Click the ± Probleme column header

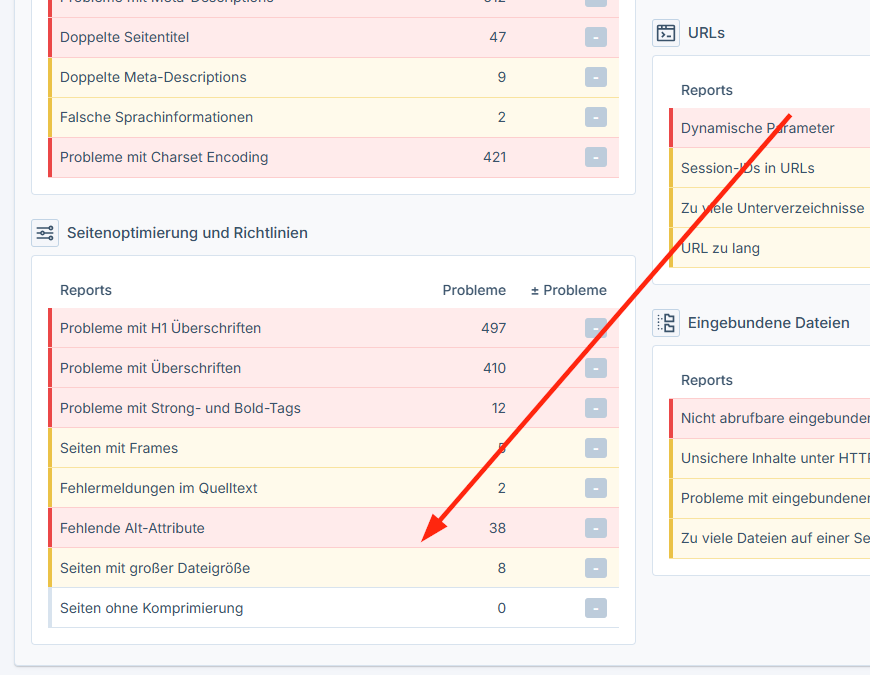click(568, 290)
